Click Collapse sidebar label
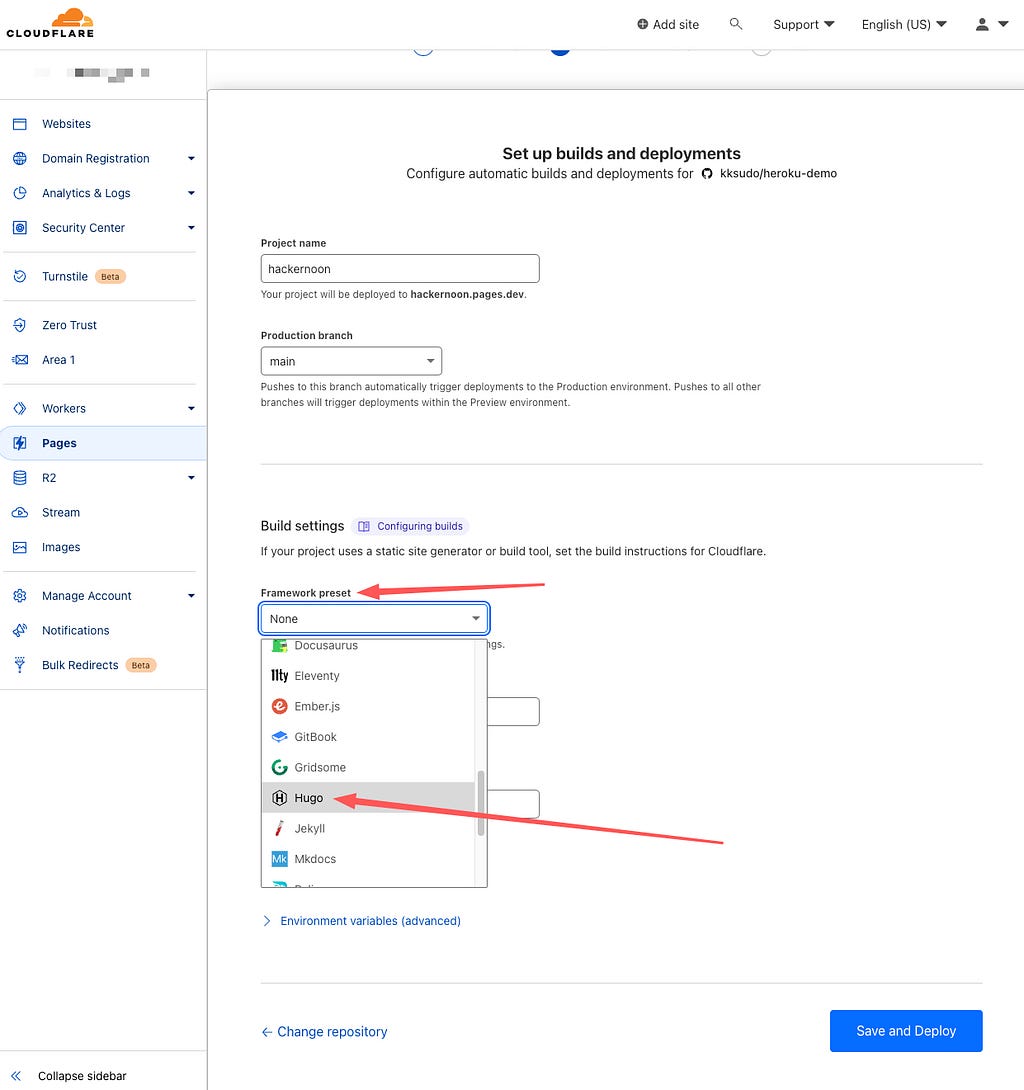Image resolution: width=1024 pixels, height=1090 pixels. 82,1076
